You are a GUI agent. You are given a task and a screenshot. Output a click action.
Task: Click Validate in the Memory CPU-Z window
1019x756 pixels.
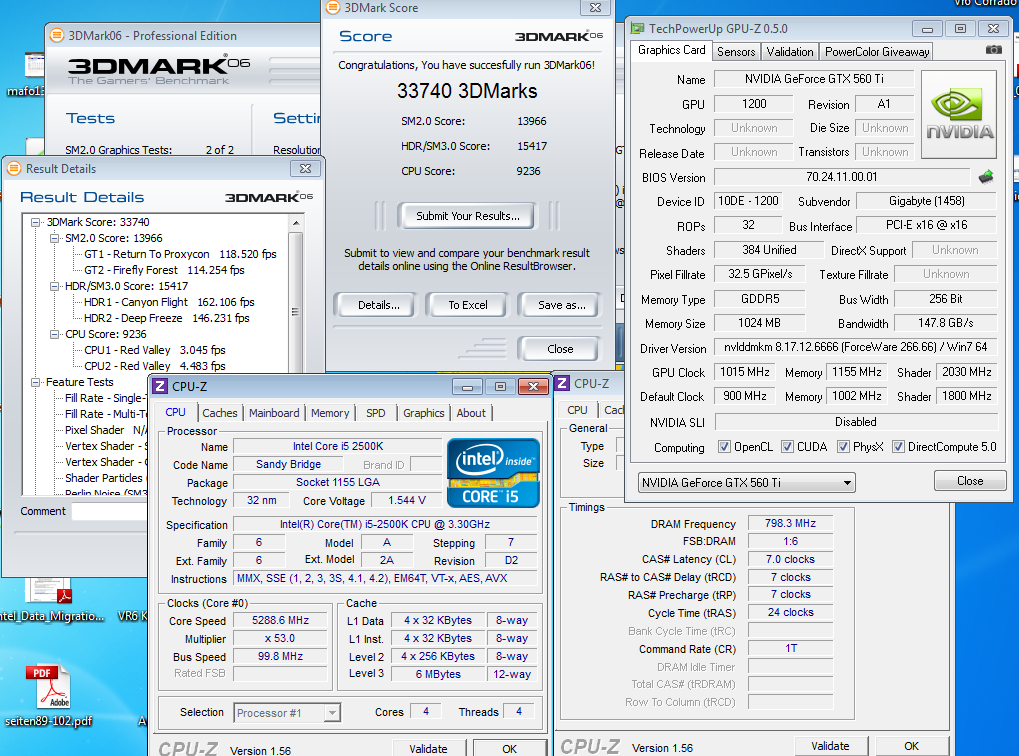click(830, 746)
